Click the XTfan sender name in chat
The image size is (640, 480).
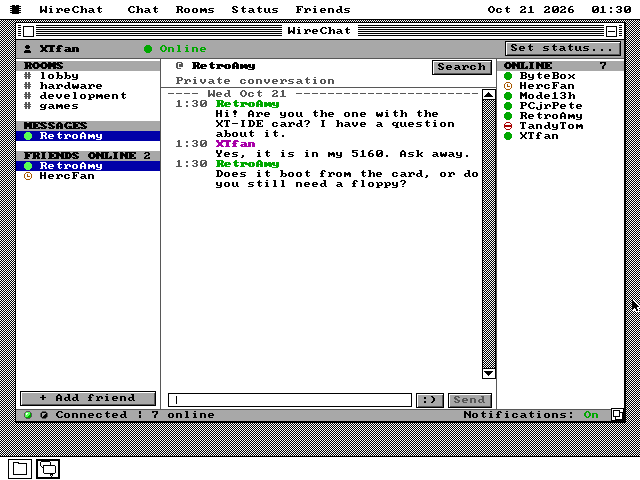pyautogui.click(x=236, y=144)
